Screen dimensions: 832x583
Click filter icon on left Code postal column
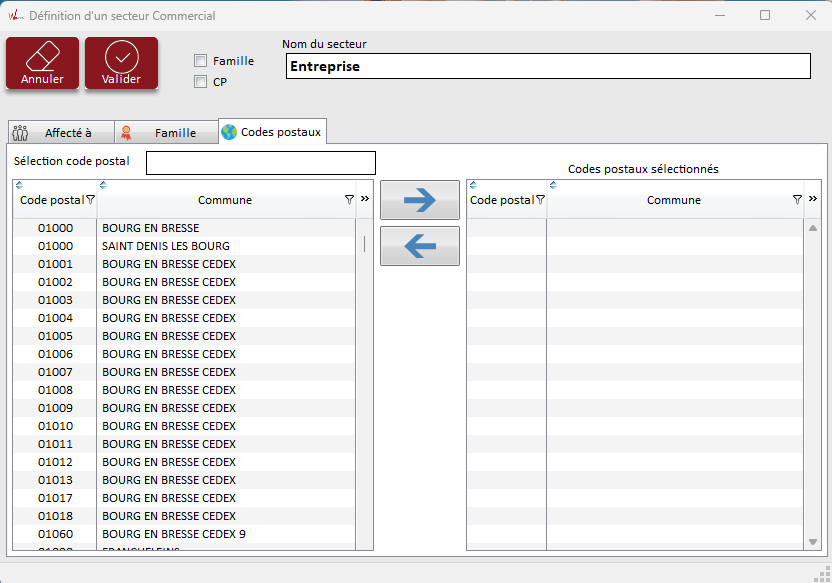click(x=91, y=200)
